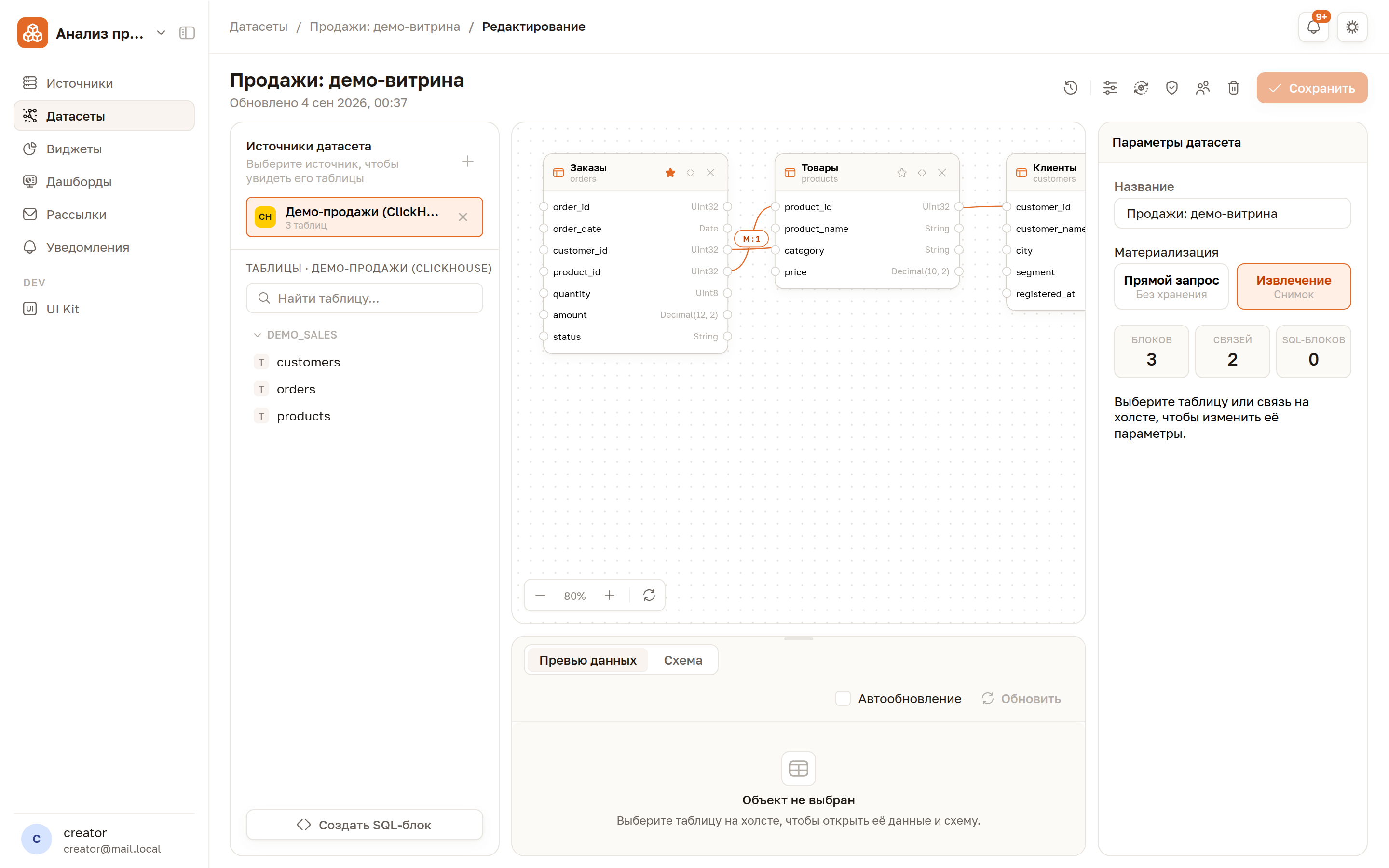Add dataset source with plus icon
The height and width of the screenshot is (868, 1389).
click(x=468, y=162)
